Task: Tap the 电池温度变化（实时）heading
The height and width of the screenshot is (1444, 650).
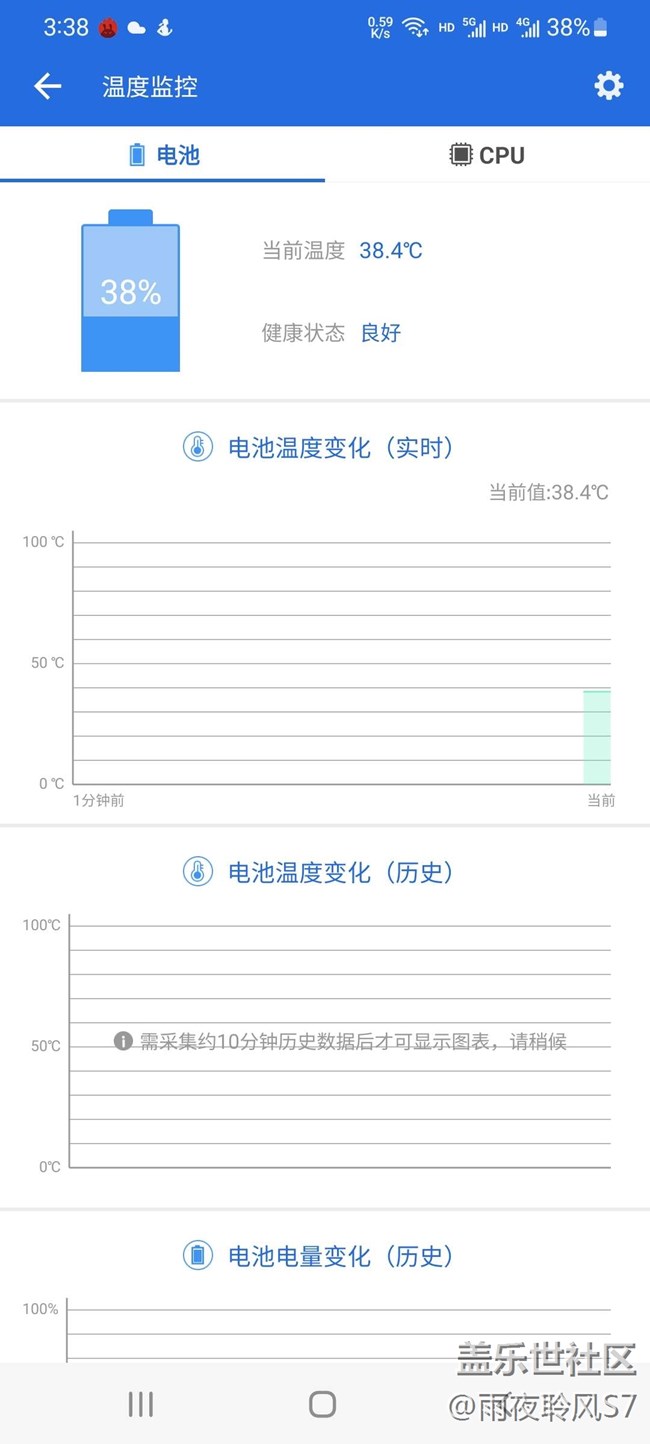Action: 341,448
